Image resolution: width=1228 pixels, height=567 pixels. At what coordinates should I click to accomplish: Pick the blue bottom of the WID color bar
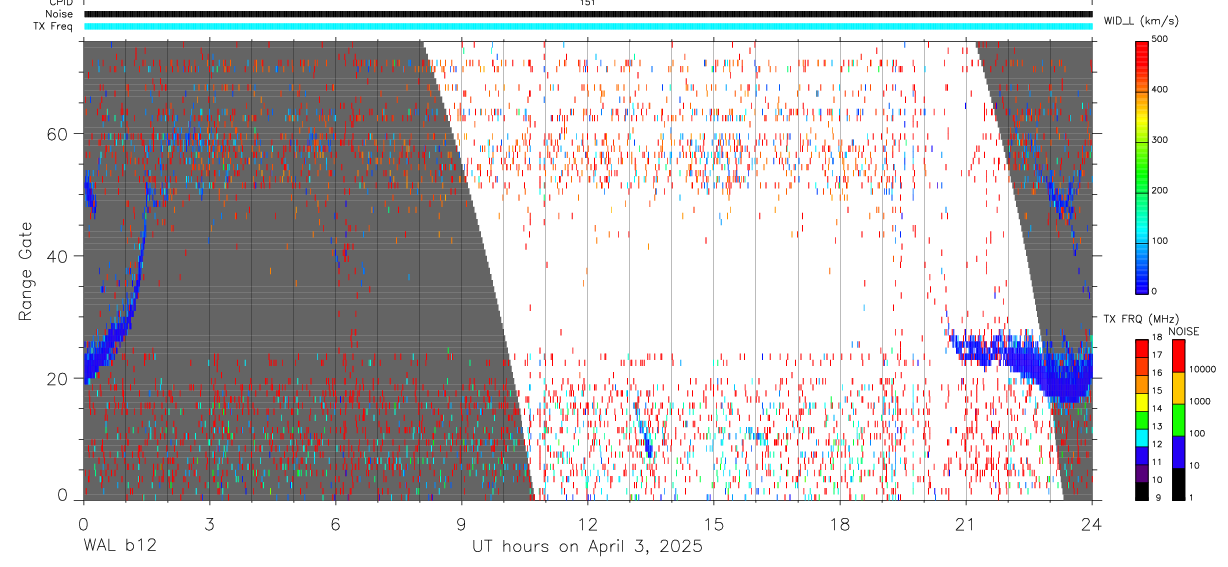(x=1141, y=280)
